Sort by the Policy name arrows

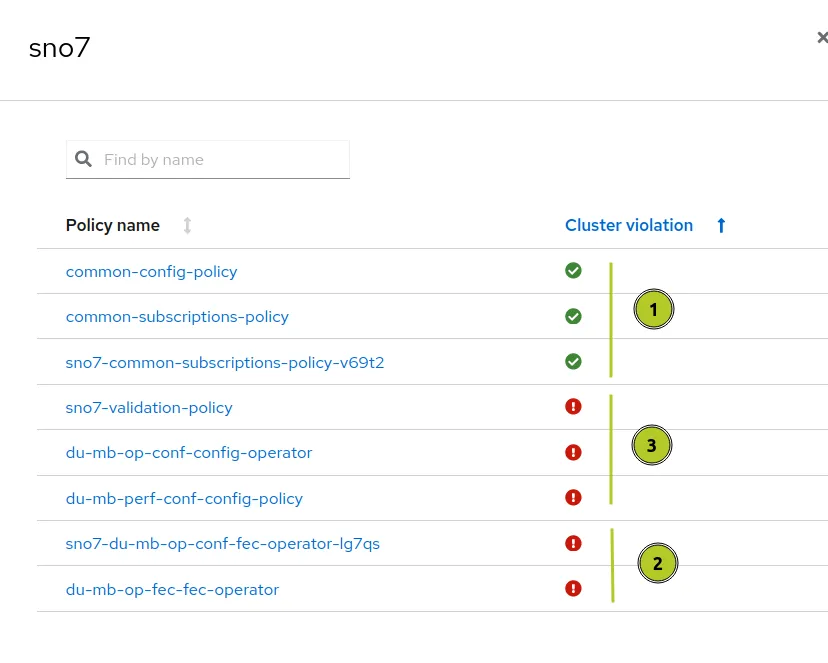(x=187, y=225)
